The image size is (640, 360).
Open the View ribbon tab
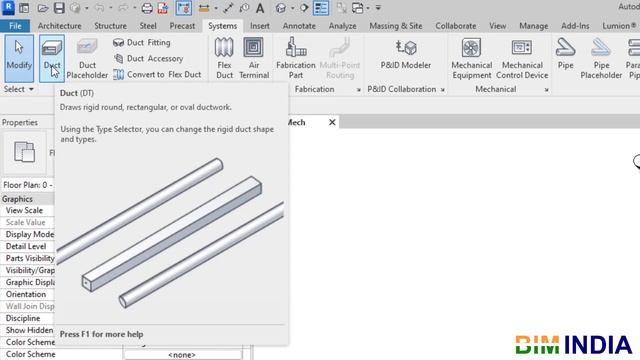498,26
